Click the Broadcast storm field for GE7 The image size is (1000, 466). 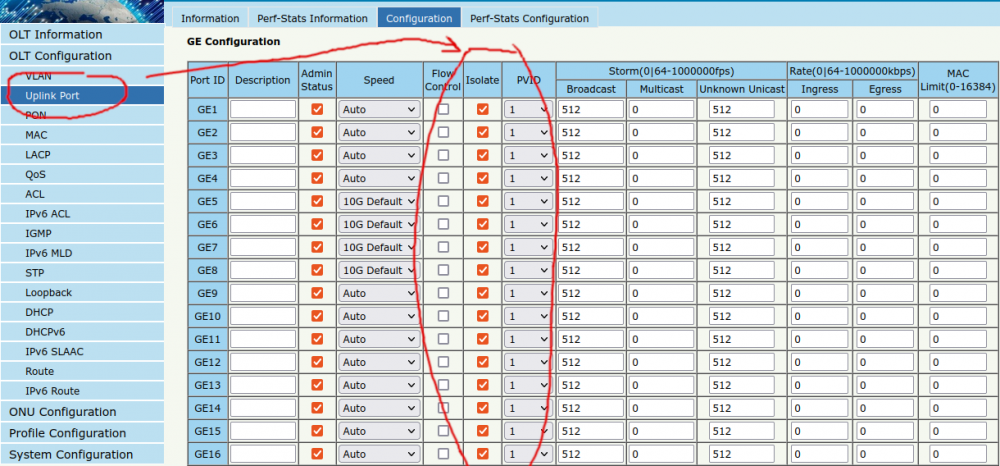pyautogui.click(x=591, y=247)
